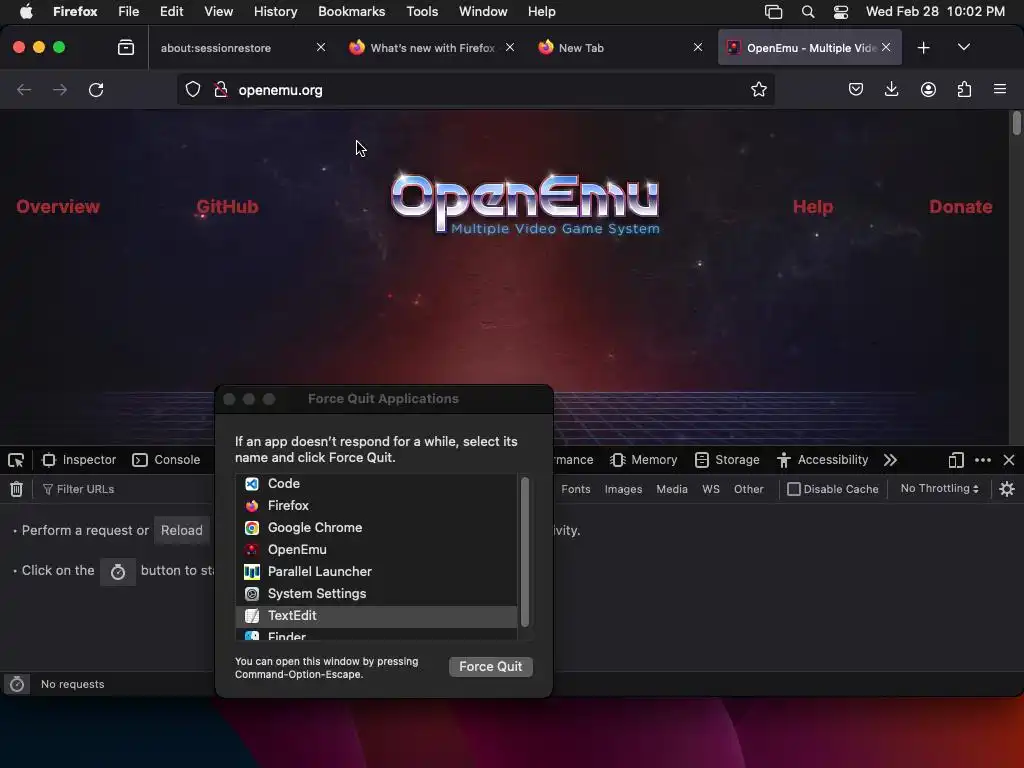Click the status bar stopwatch icon

point(17,684)
